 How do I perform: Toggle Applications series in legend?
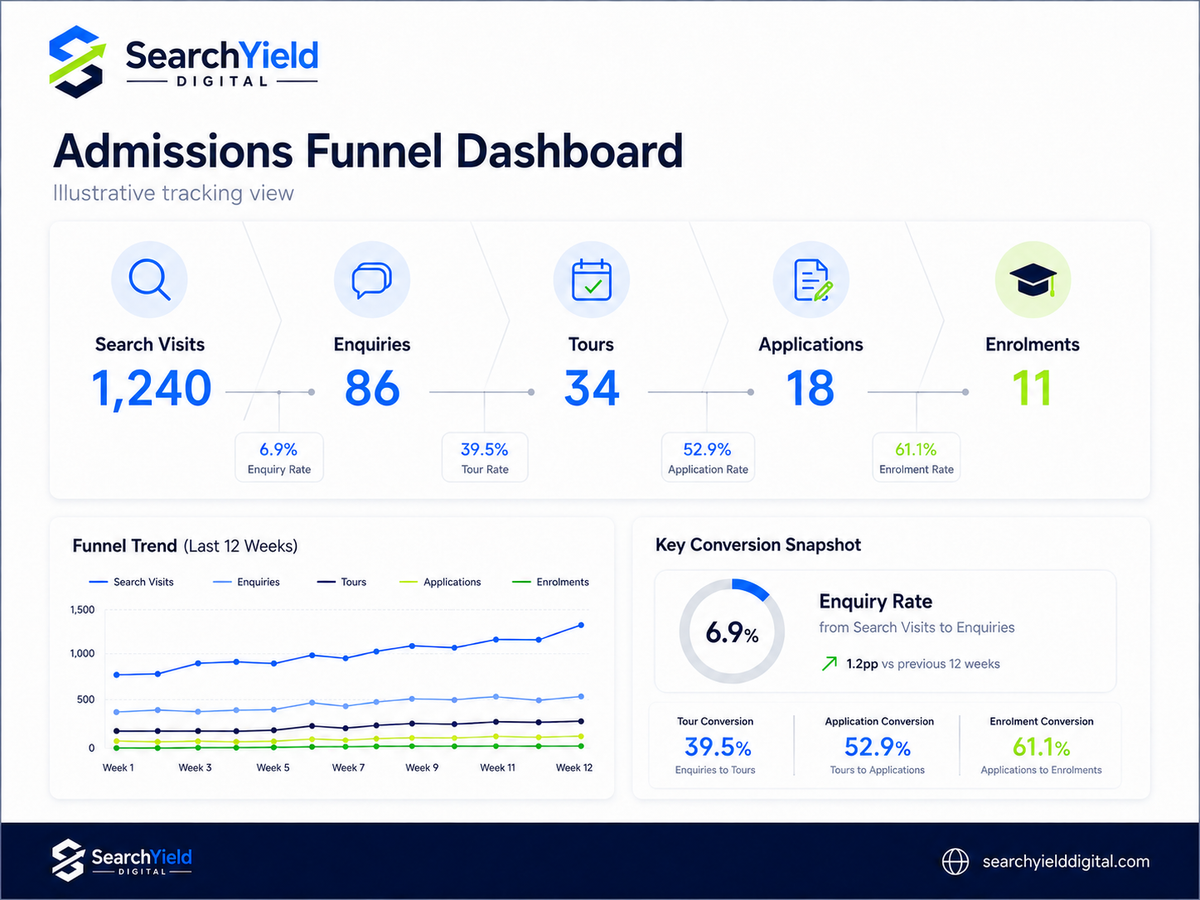tap(440, 582)
